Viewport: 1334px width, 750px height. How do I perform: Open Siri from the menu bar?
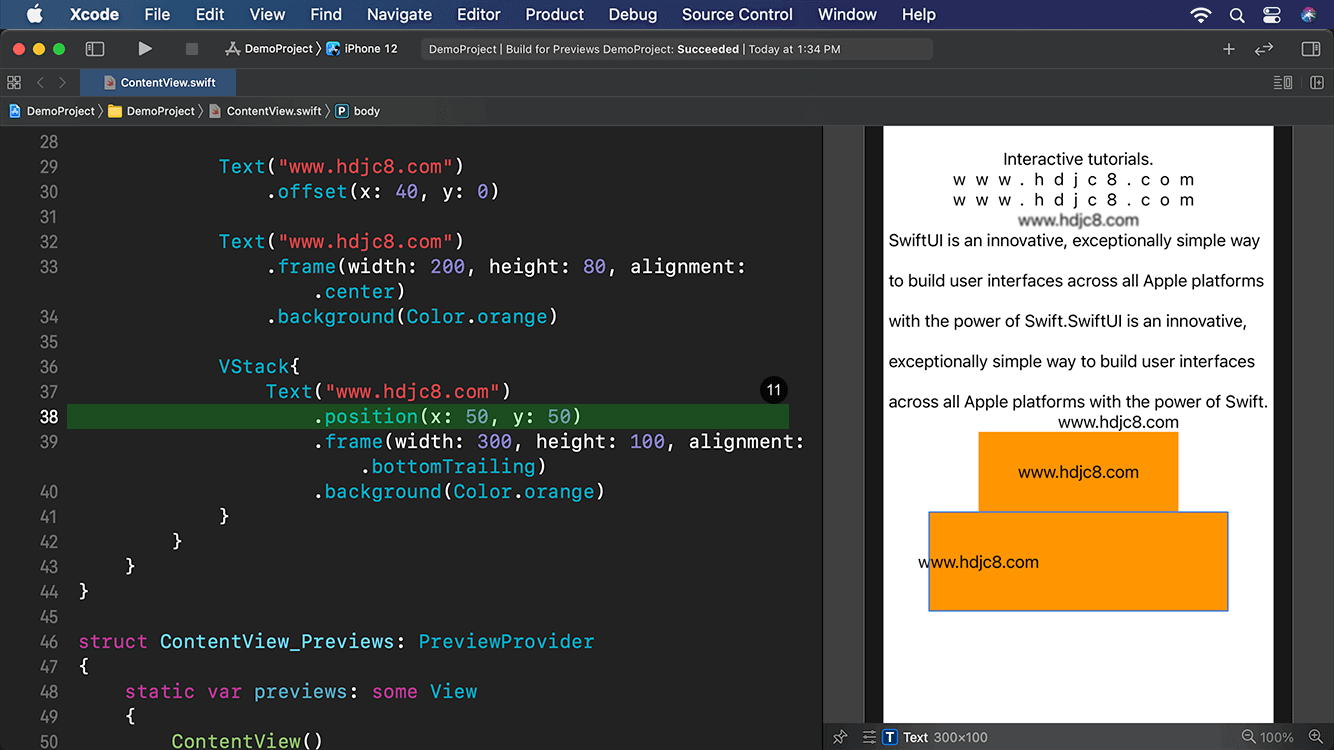[1308, 14]
